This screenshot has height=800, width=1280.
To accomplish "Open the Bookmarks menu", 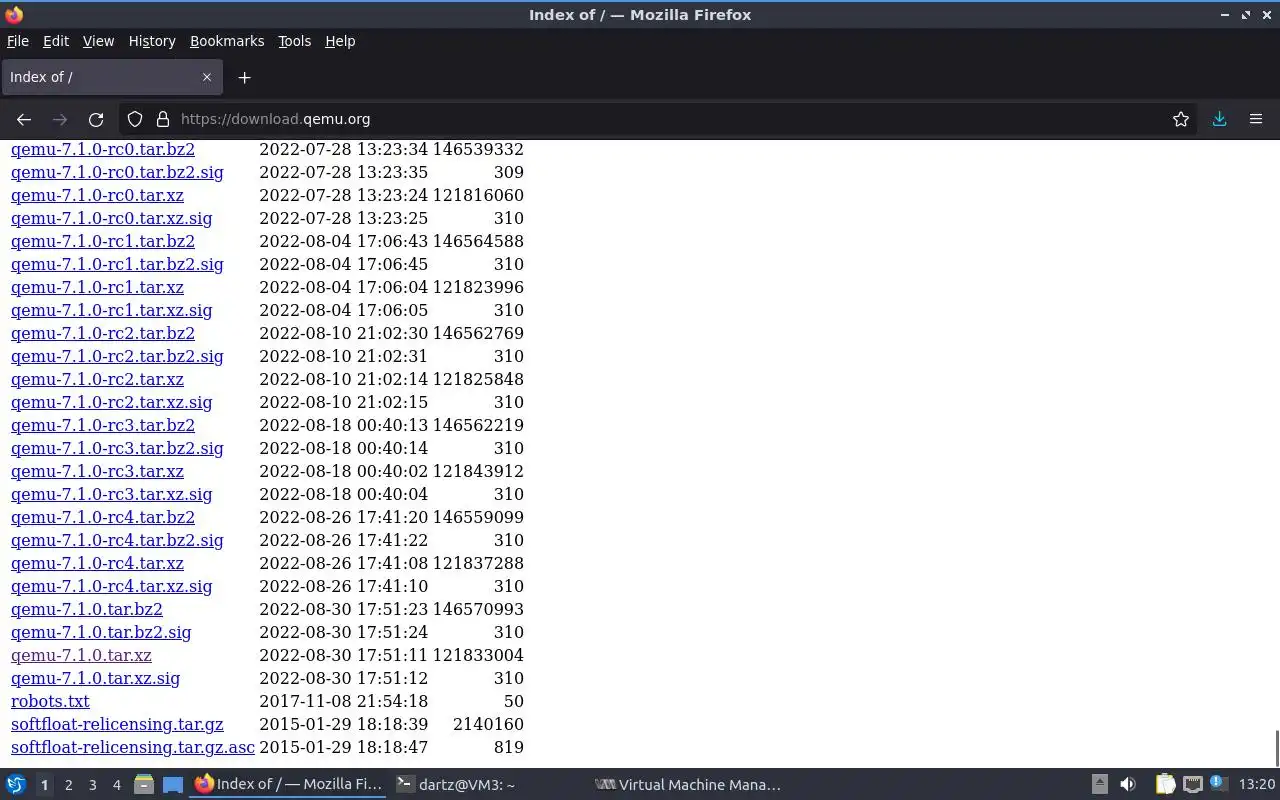I will click(227, 41).
